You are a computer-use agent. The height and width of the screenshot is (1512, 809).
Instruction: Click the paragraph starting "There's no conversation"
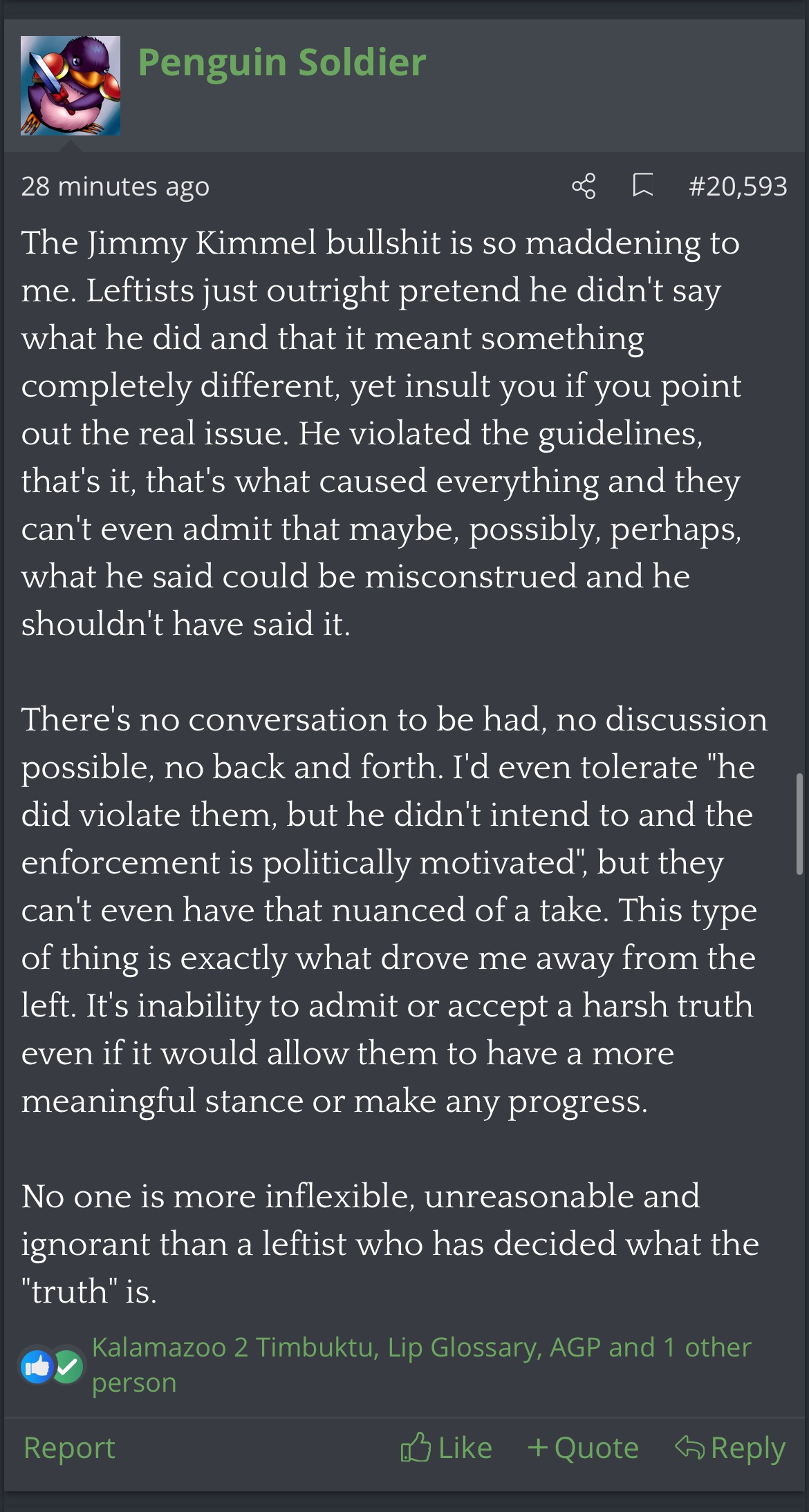387,909
